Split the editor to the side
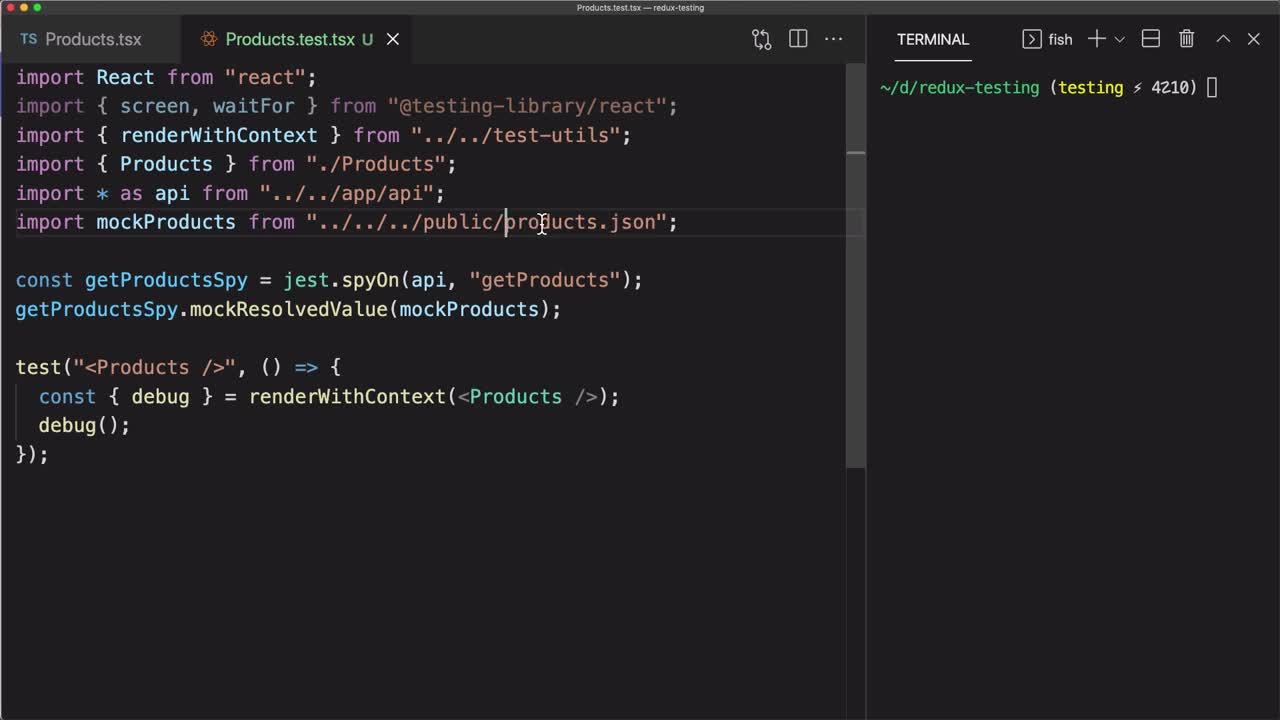 click(798, 39)
